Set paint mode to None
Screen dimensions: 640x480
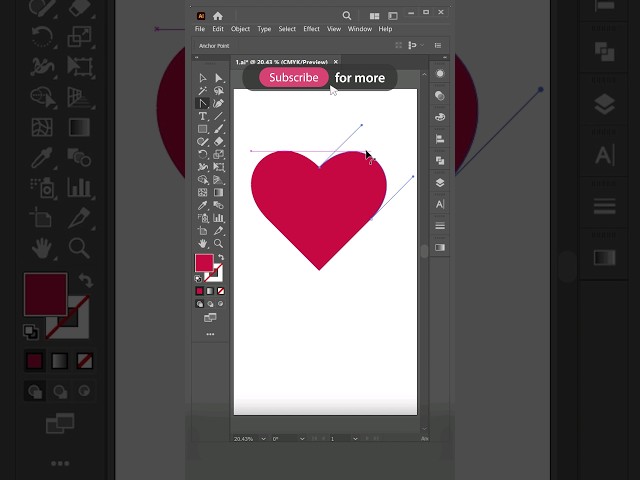(221, 291)
